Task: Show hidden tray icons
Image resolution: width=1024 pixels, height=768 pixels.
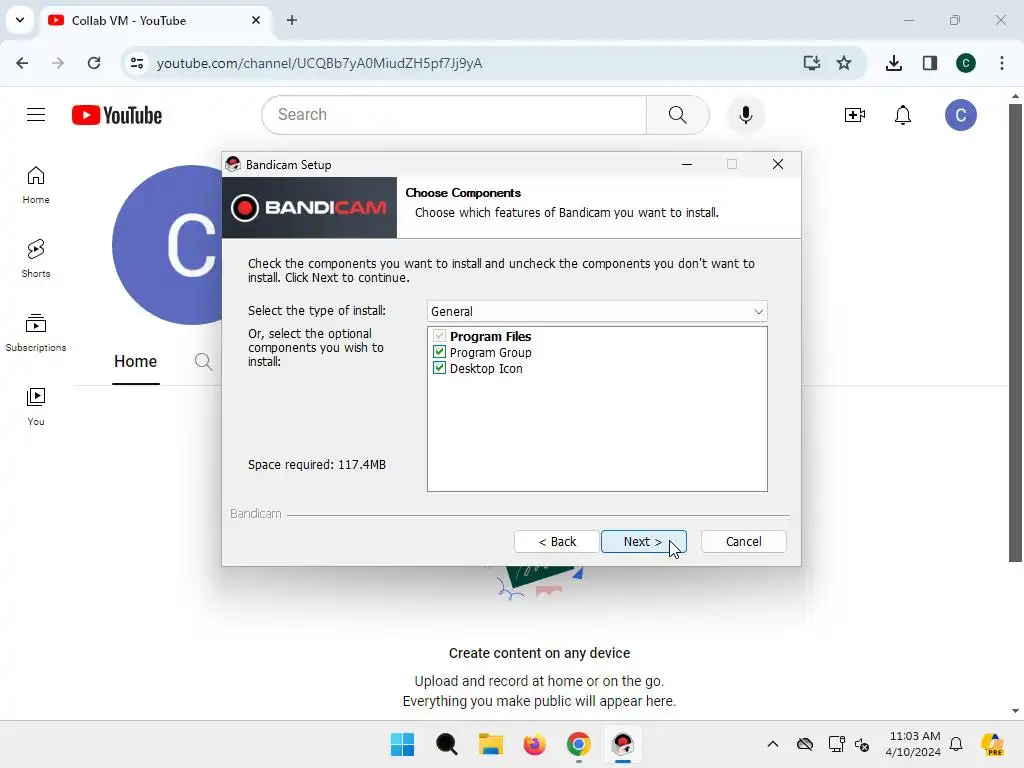Action: tap(773, 744)
